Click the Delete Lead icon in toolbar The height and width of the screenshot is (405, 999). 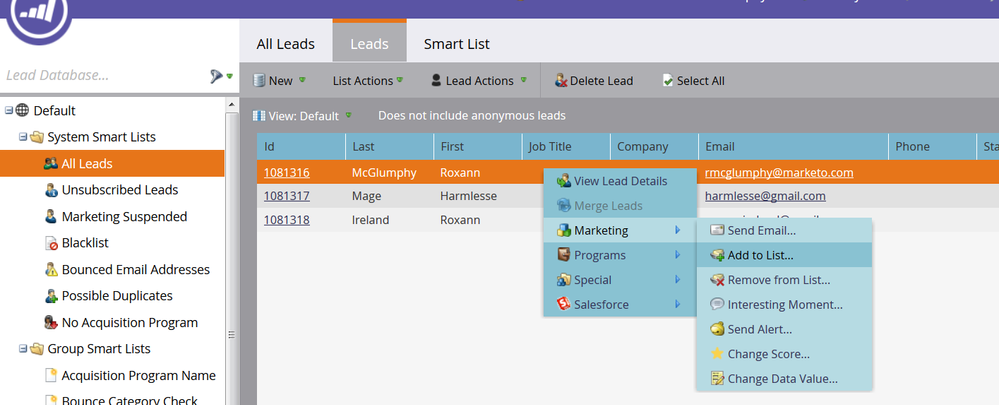point(561,81)
